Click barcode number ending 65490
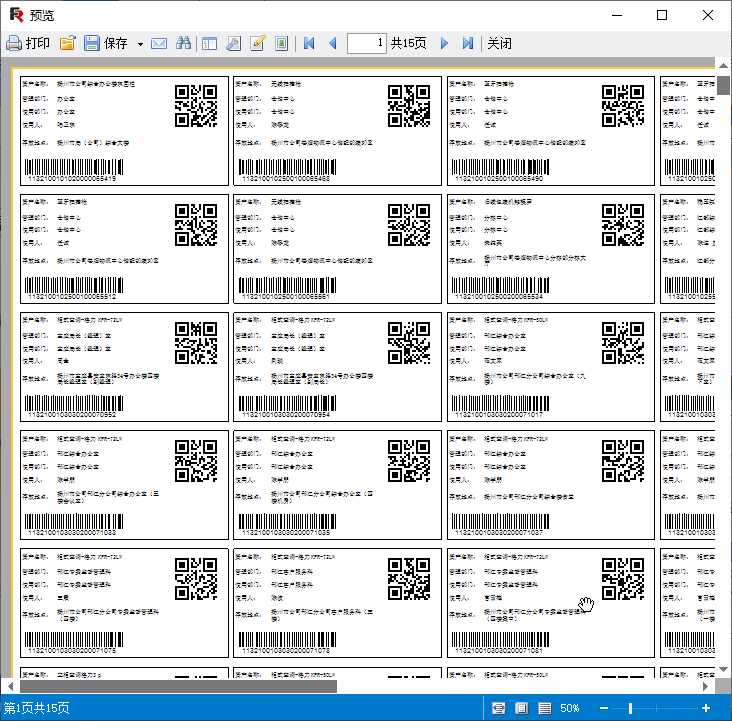This screenshot has height=721, width=732. pos(499,178)
